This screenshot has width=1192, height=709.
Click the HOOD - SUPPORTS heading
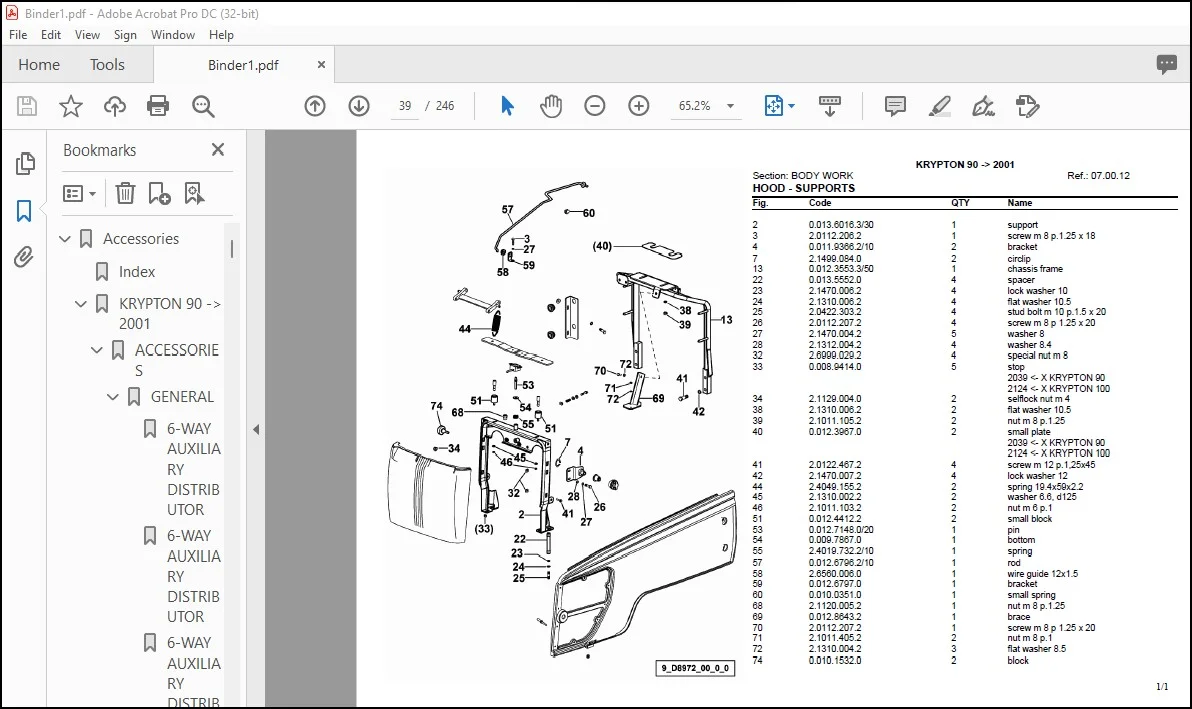click(804, 188)
